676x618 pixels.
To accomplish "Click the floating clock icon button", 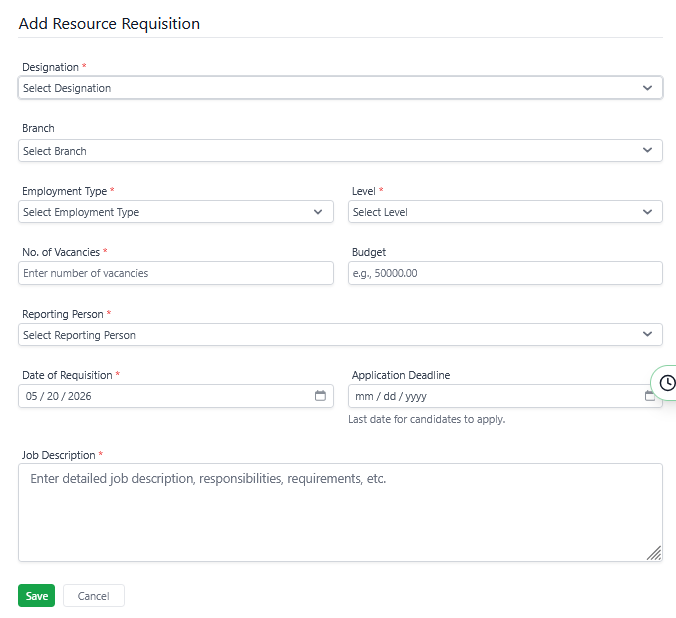I will tap(667, 383).
